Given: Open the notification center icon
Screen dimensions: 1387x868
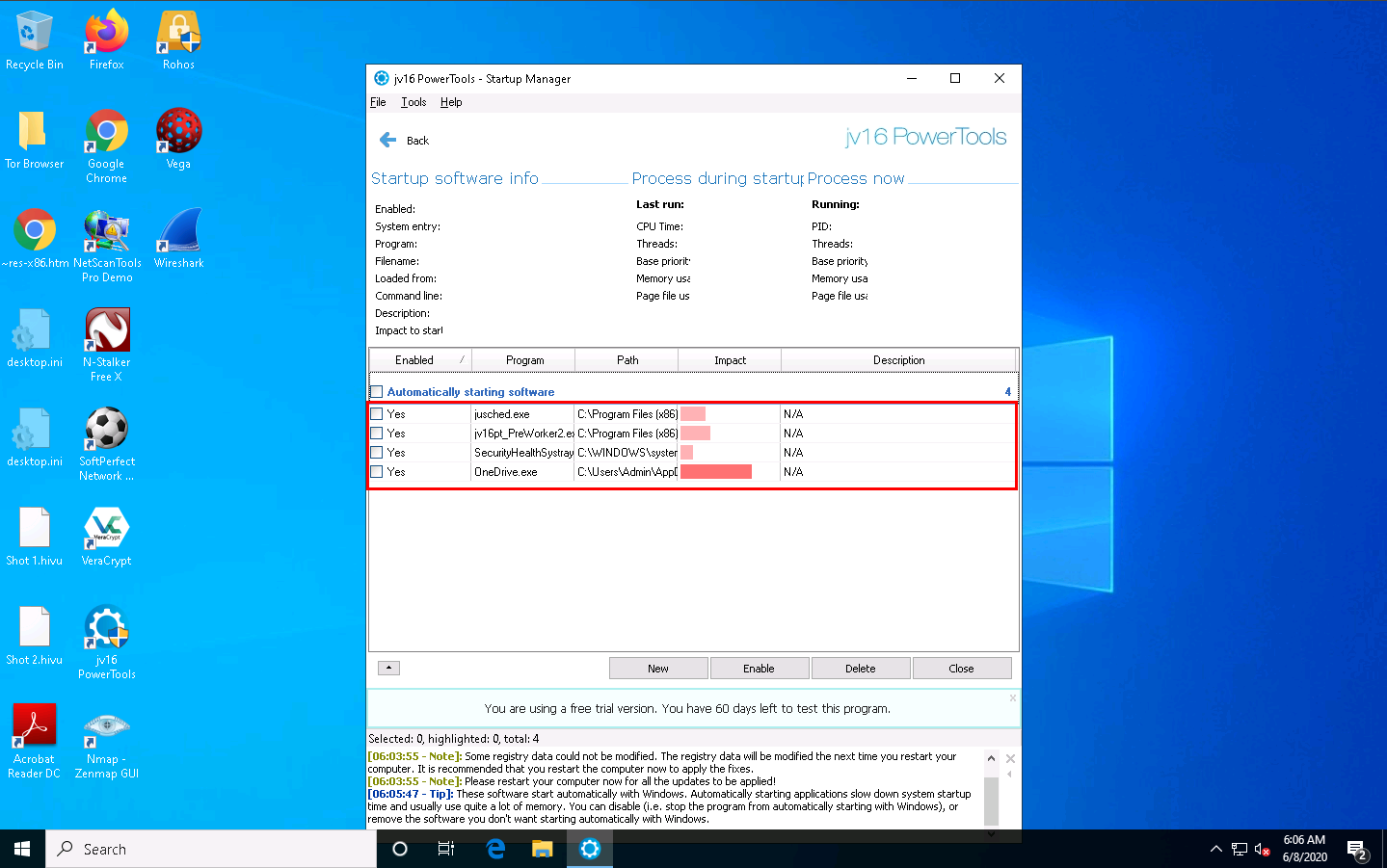Looking at the screenshot, I should pos(1357,849).
